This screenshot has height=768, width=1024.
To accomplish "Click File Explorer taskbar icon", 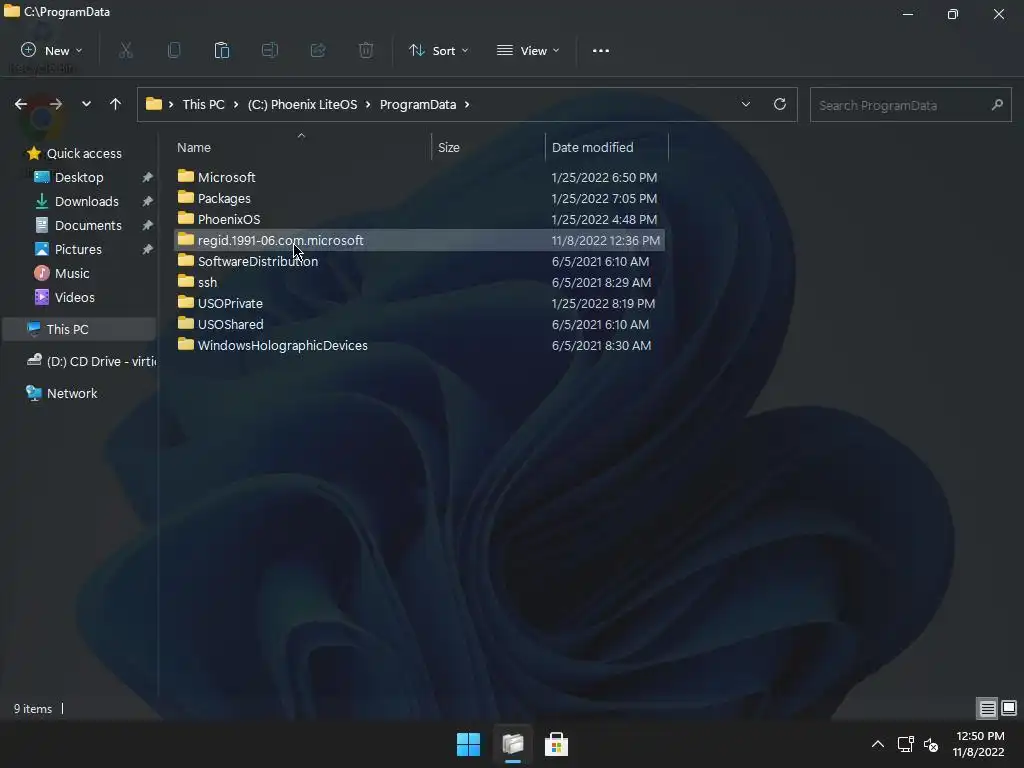I will coord(513,744).
